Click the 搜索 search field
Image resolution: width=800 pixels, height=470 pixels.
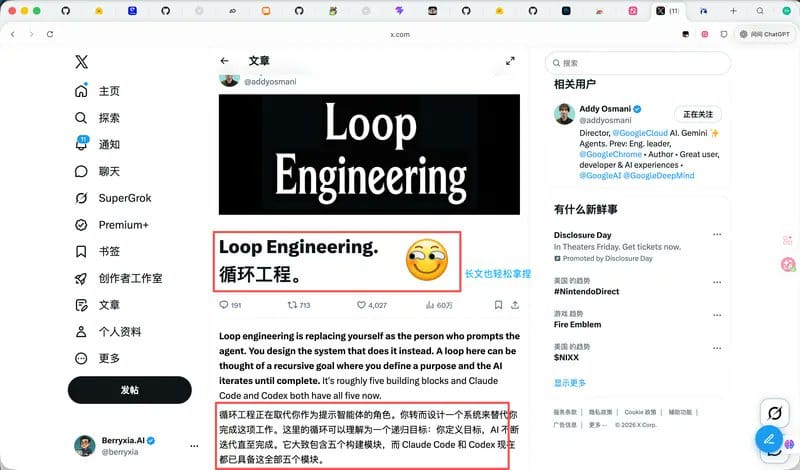(638, 63)
